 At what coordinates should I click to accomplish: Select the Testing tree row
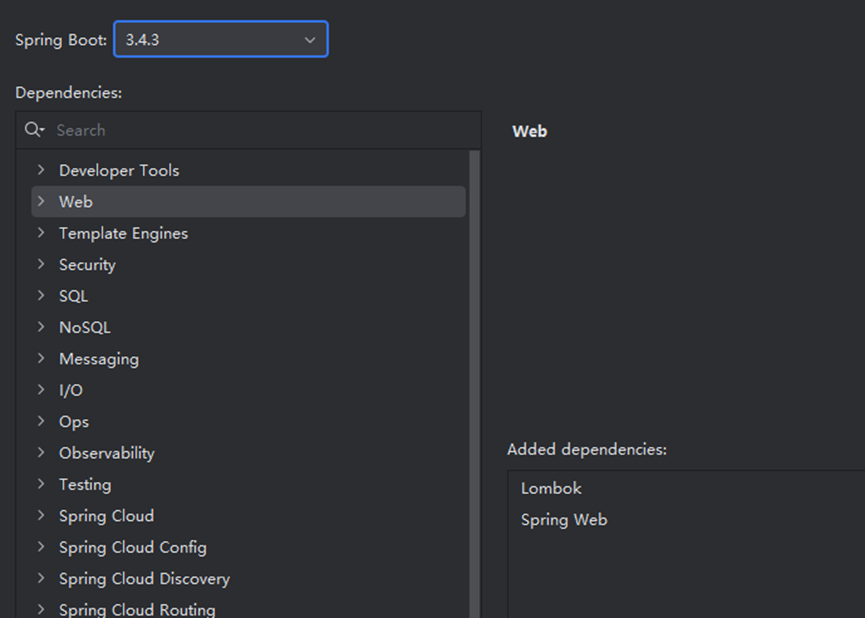[x=248, y=484]
